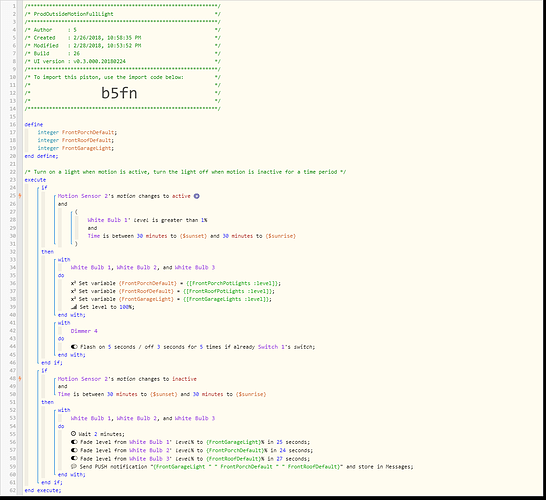546x500 pixels.
Task: Click the speech bubble icon beside 'Send PUSH notification'
Action: [x=74, y=466]
